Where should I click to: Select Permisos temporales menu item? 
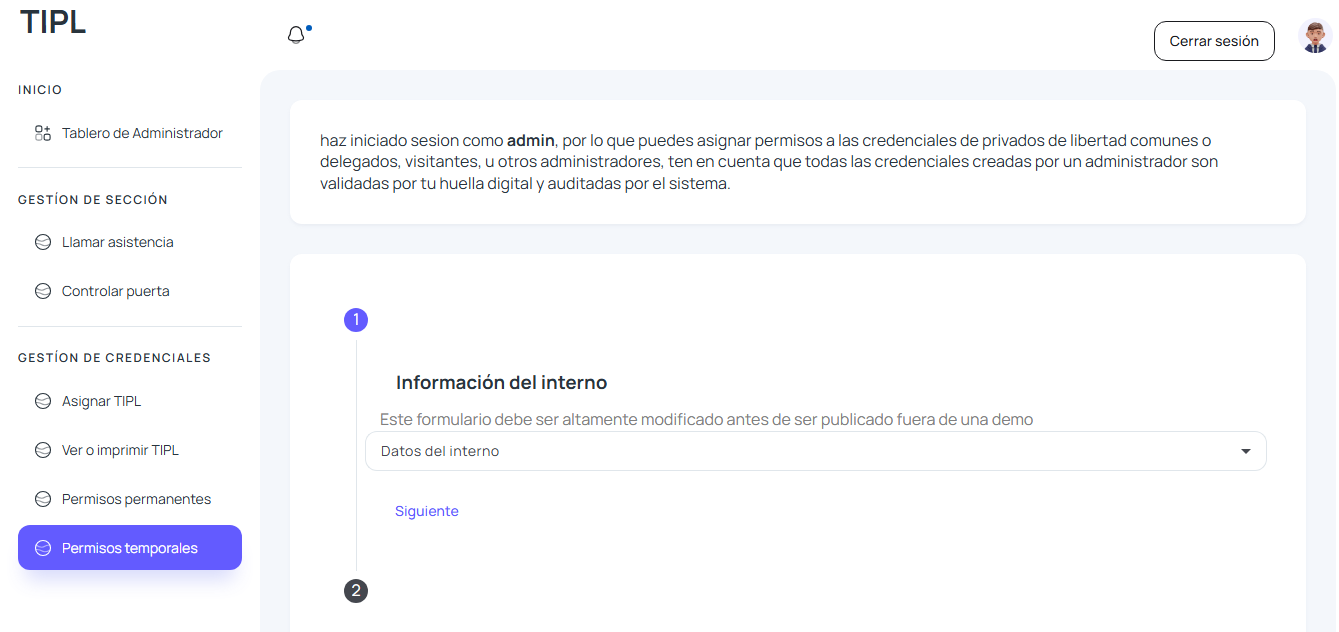[x=130, y=548]
